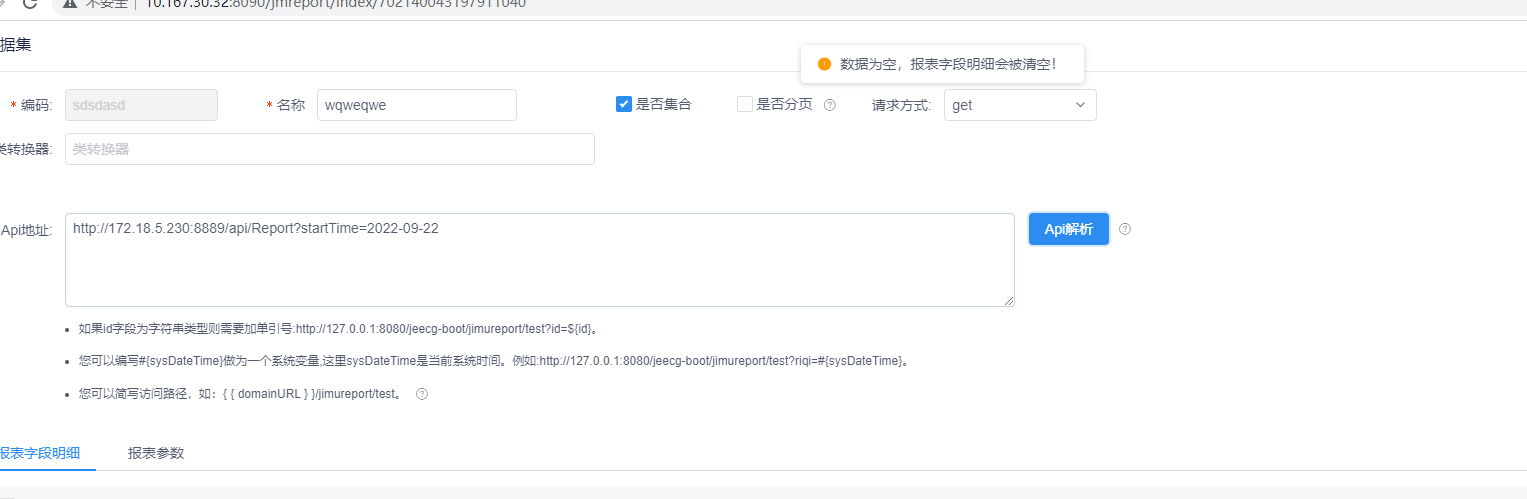Click the sysDateTime system variable hint

coord(495,361)
